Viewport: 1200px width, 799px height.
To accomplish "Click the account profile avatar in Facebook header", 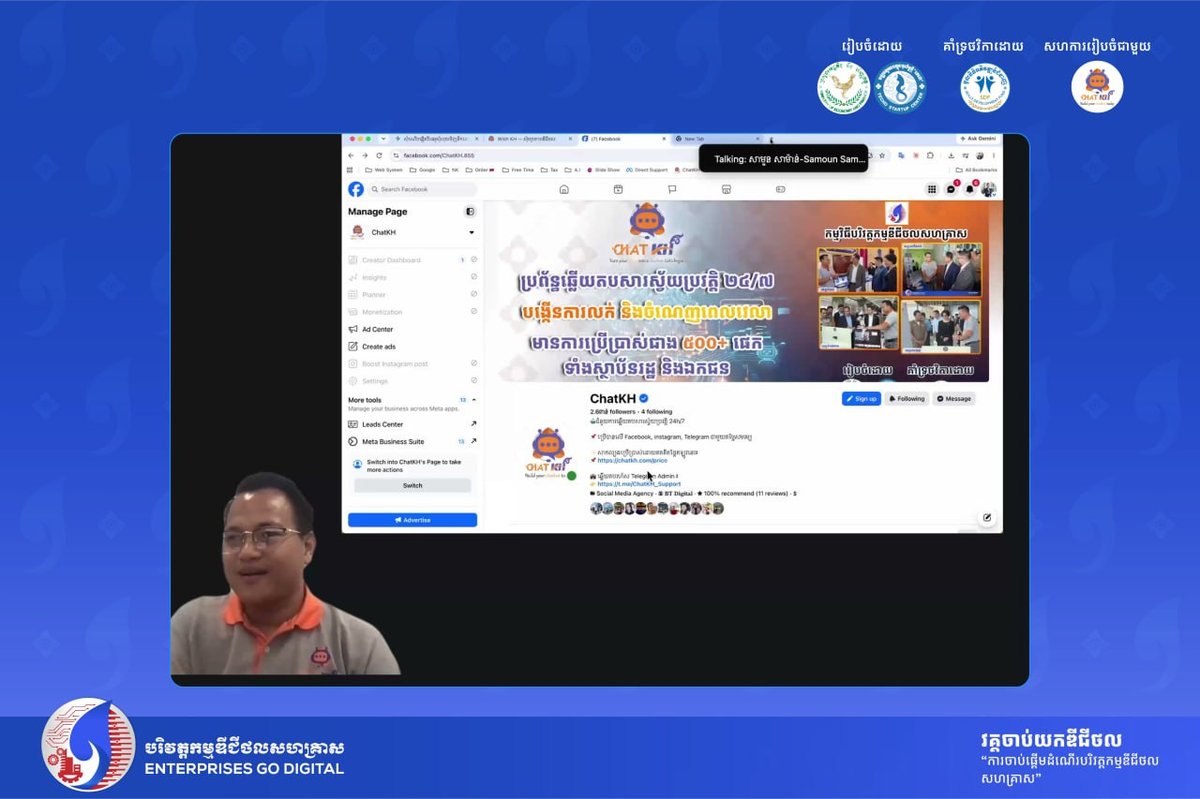I will point(988,189).
